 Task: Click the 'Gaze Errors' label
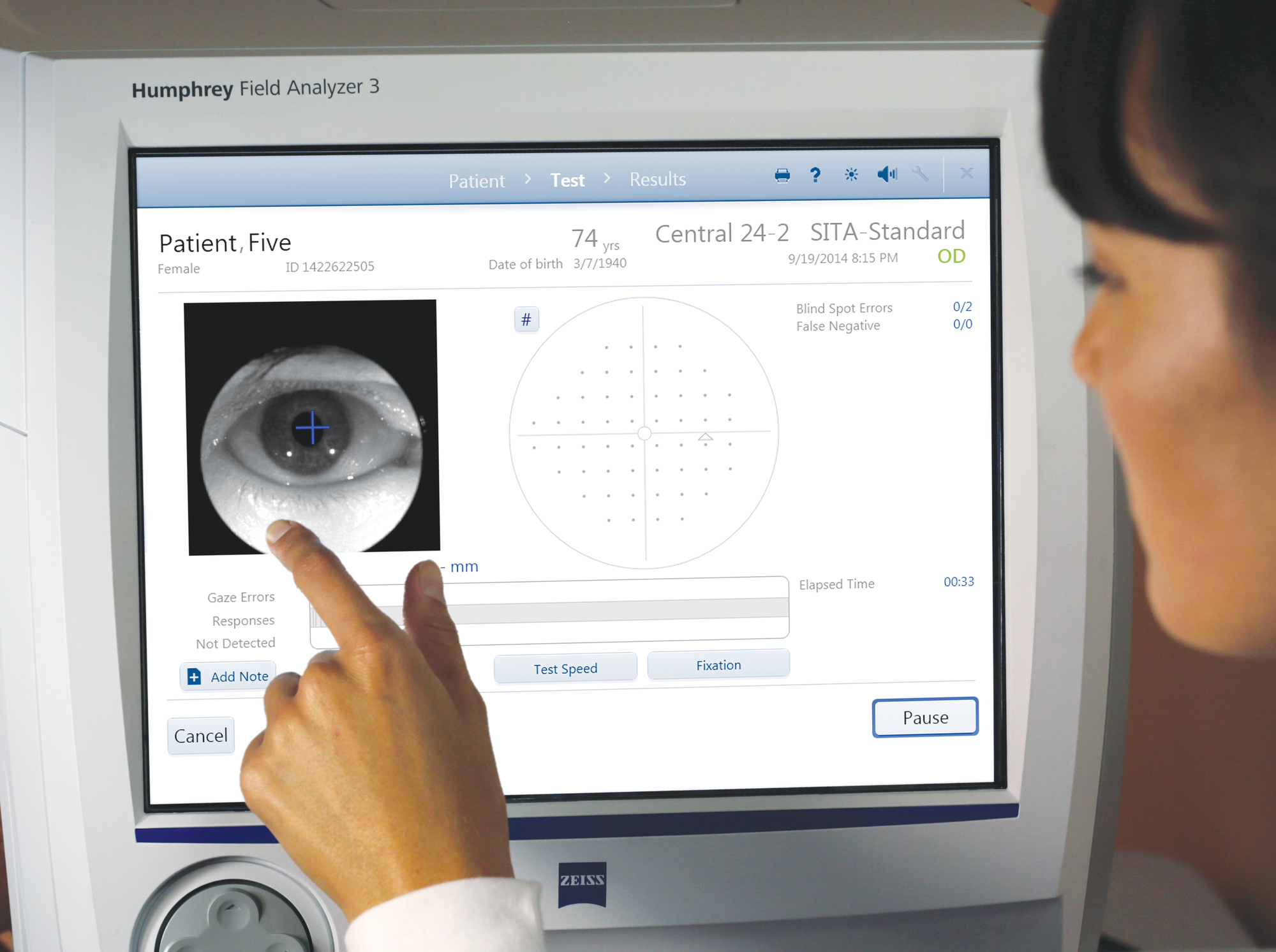click(241, 597)
